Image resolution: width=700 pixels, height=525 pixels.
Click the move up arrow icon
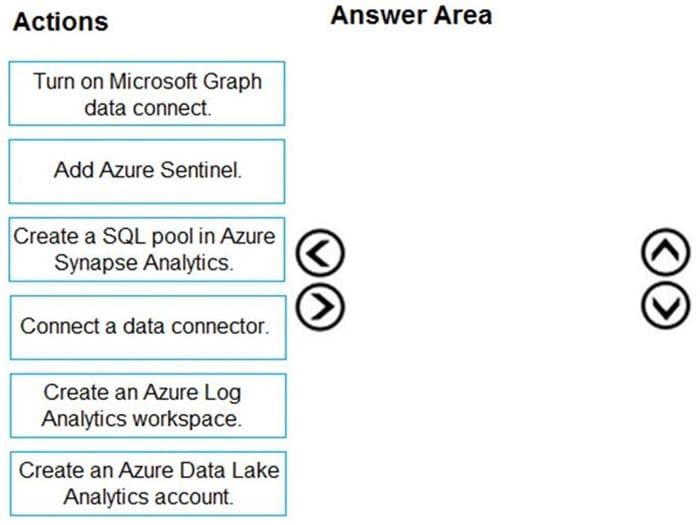(666, 252)
